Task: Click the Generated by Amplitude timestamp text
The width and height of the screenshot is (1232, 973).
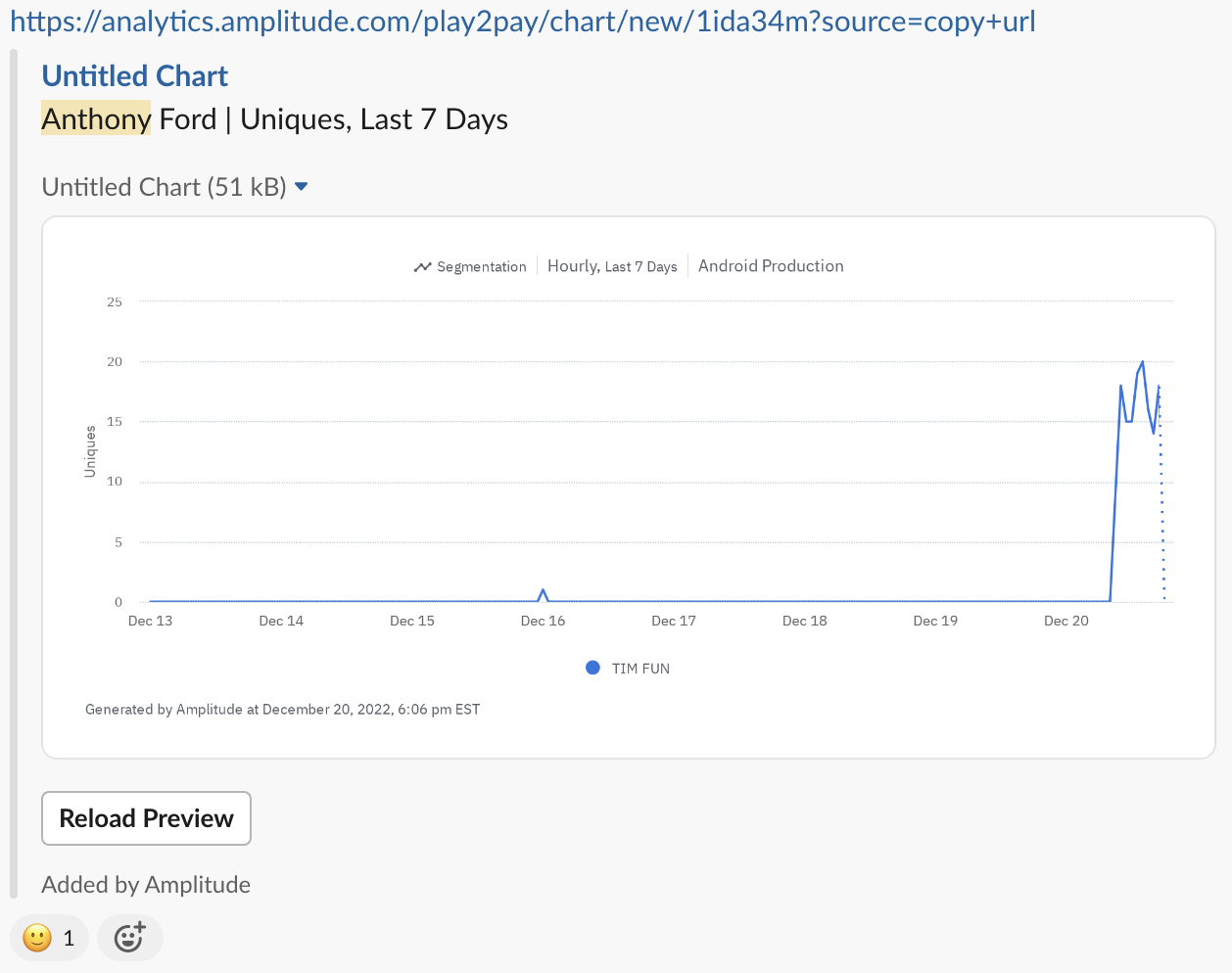Action: click(282, 710)
